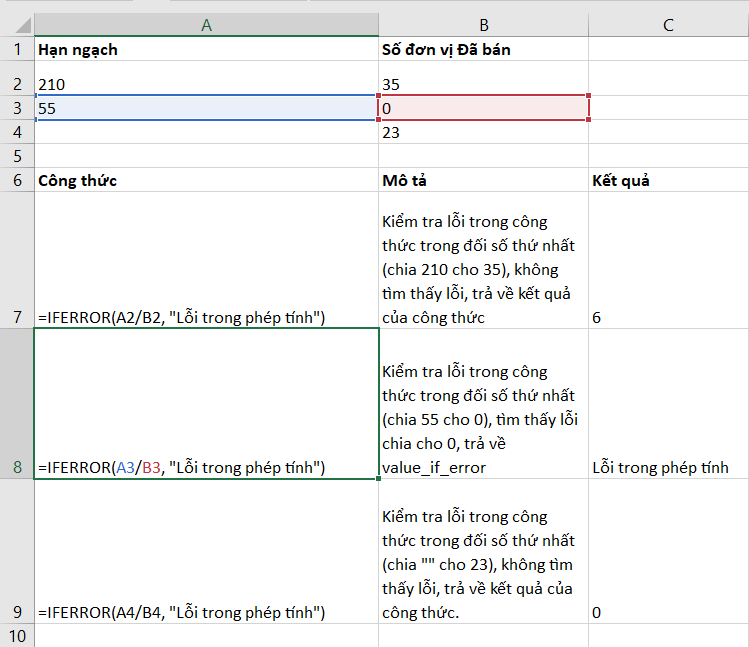This screenshot has height=647, width=749.
Task: Click formula cell with A3/B3
Action: tap(206, 404)
